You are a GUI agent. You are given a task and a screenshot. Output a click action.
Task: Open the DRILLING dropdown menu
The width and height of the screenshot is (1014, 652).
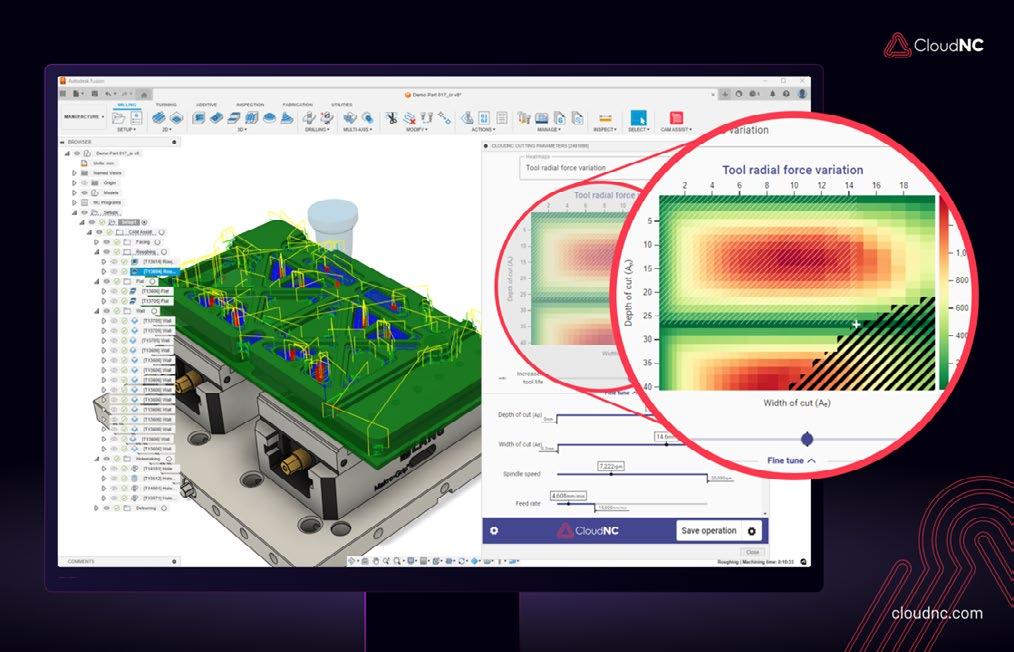317,129
